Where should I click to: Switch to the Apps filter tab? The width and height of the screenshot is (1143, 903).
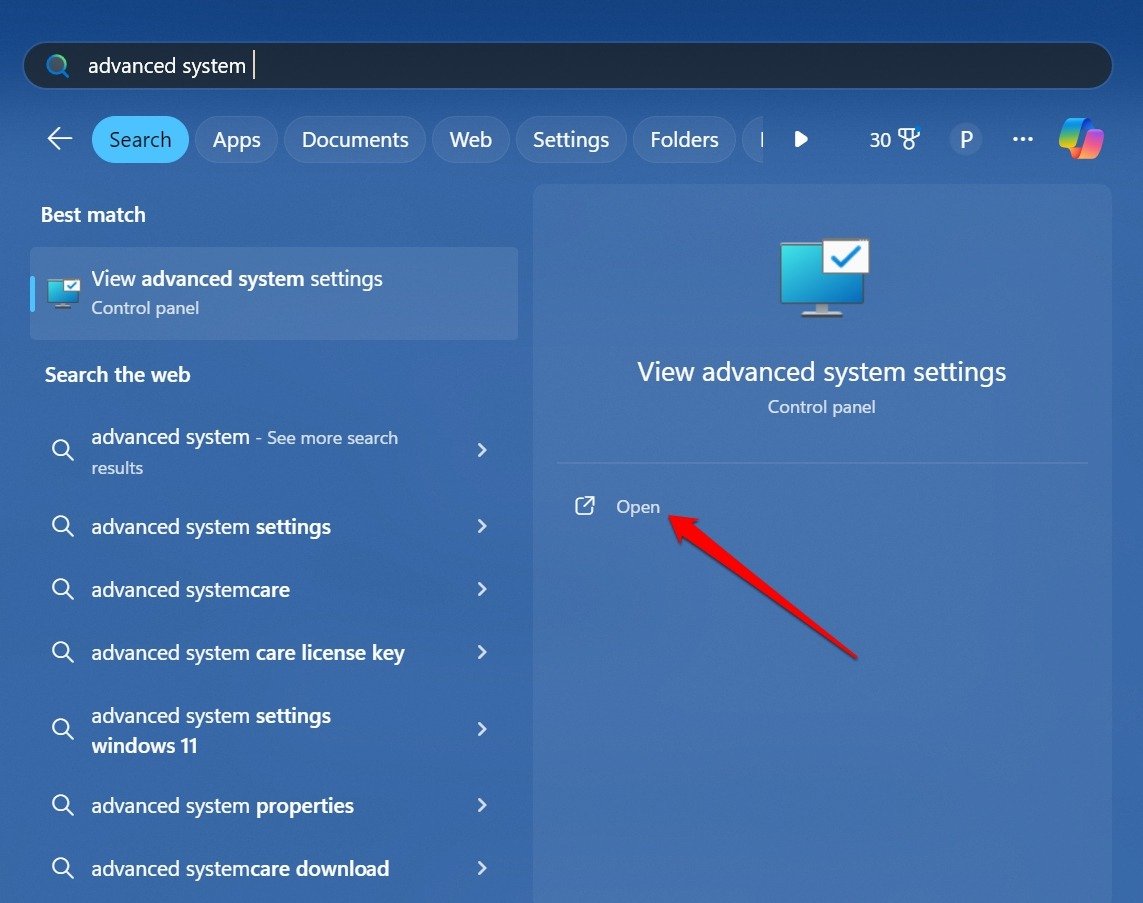pyautogui.click(x=236, y=139)
